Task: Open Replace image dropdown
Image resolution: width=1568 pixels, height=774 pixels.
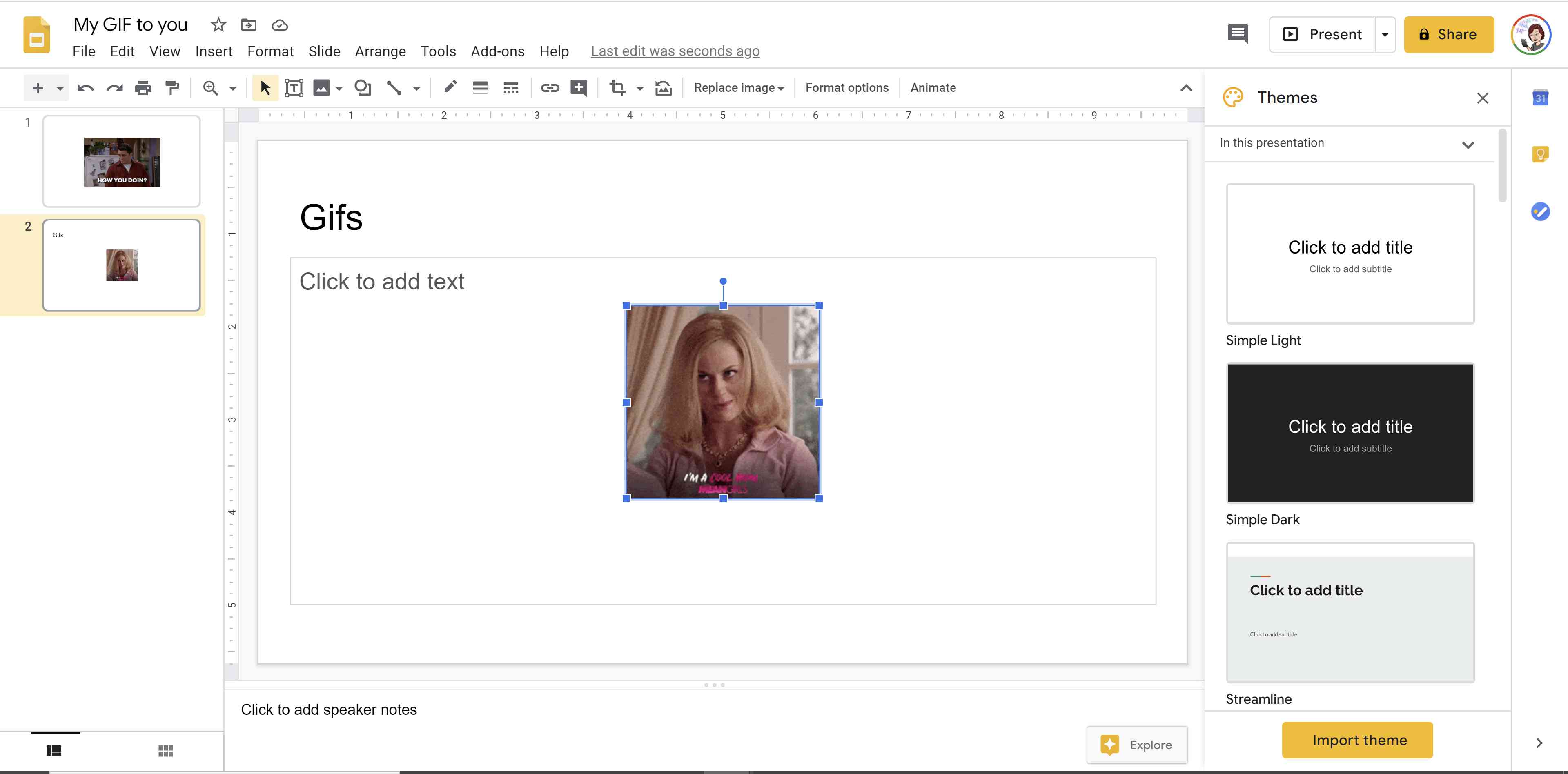Action: (x=739, y=88)
